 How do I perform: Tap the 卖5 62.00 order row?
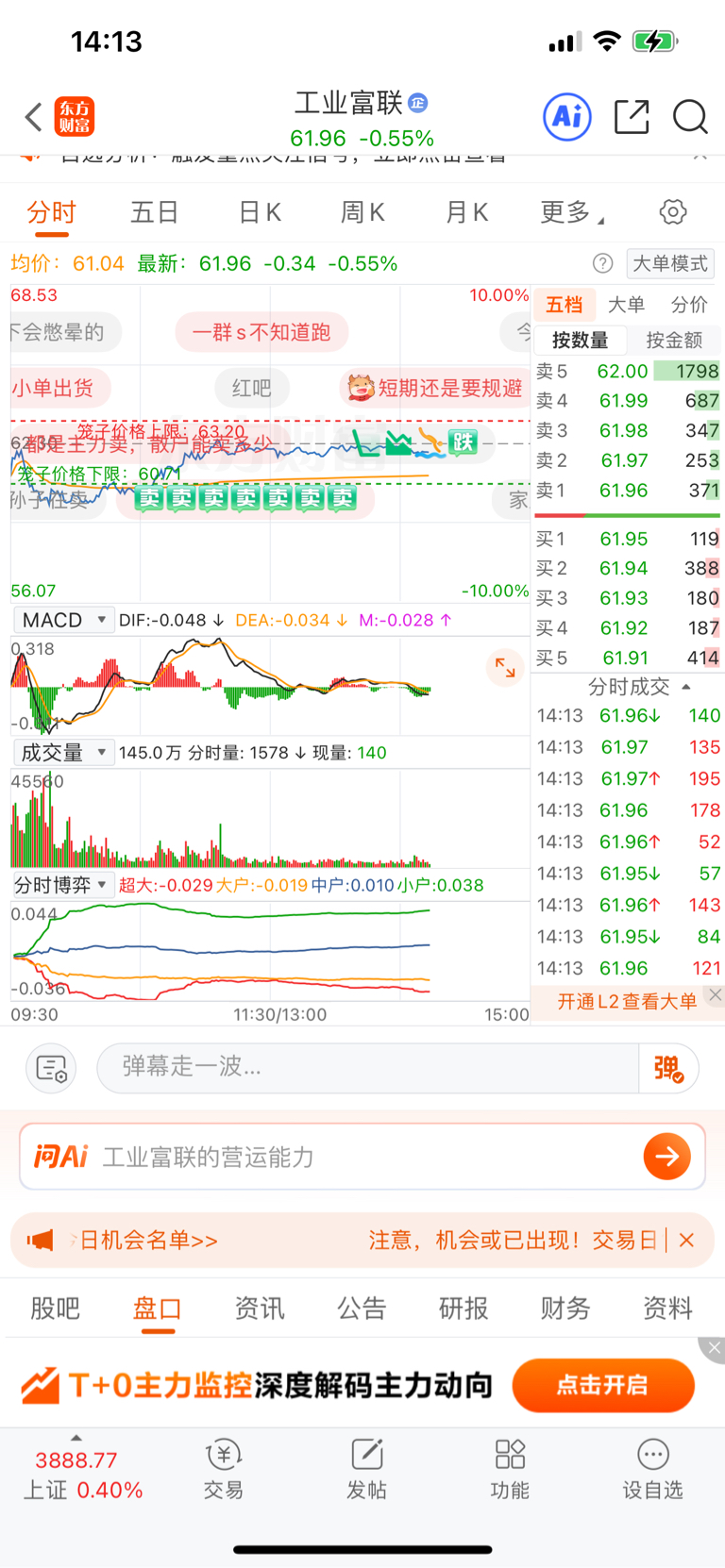coord(628,371)
